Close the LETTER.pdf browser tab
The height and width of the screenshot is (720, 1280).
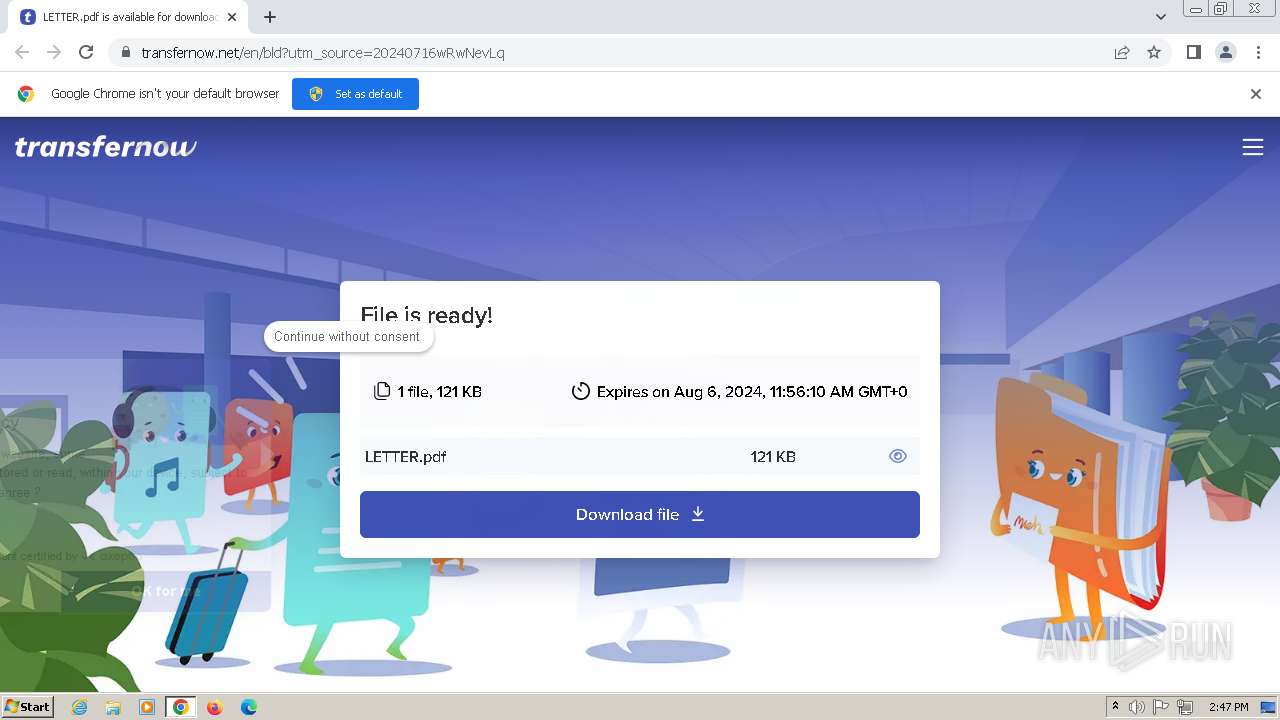(x=232, y=17)
